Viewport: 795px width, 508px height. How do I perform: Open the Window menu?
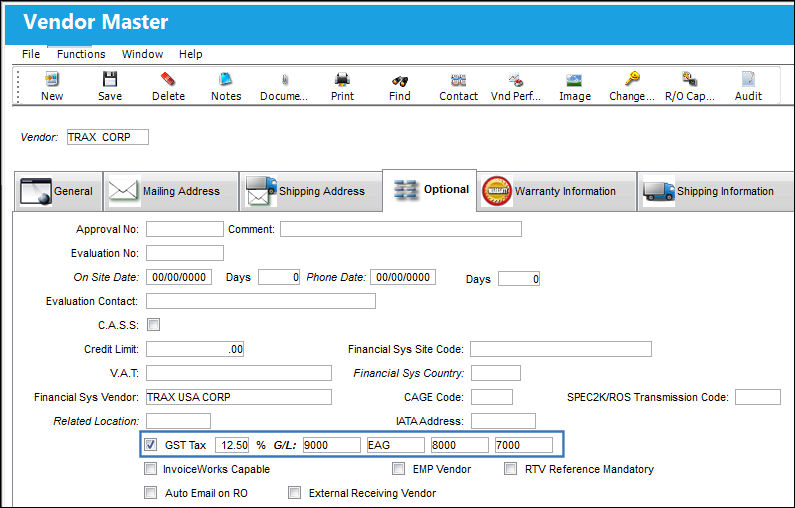142,54
